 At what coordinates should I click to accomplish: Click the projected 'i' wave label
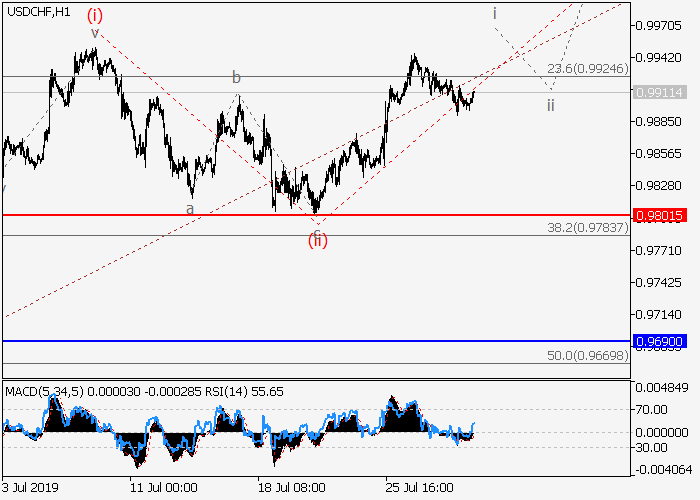click(x=494, y=13)
